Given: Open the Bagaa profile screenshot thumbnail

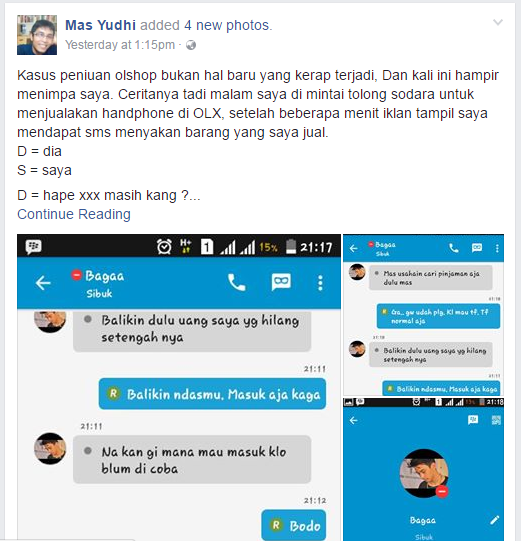Looking at the screenshot, I should coord(423,469).
